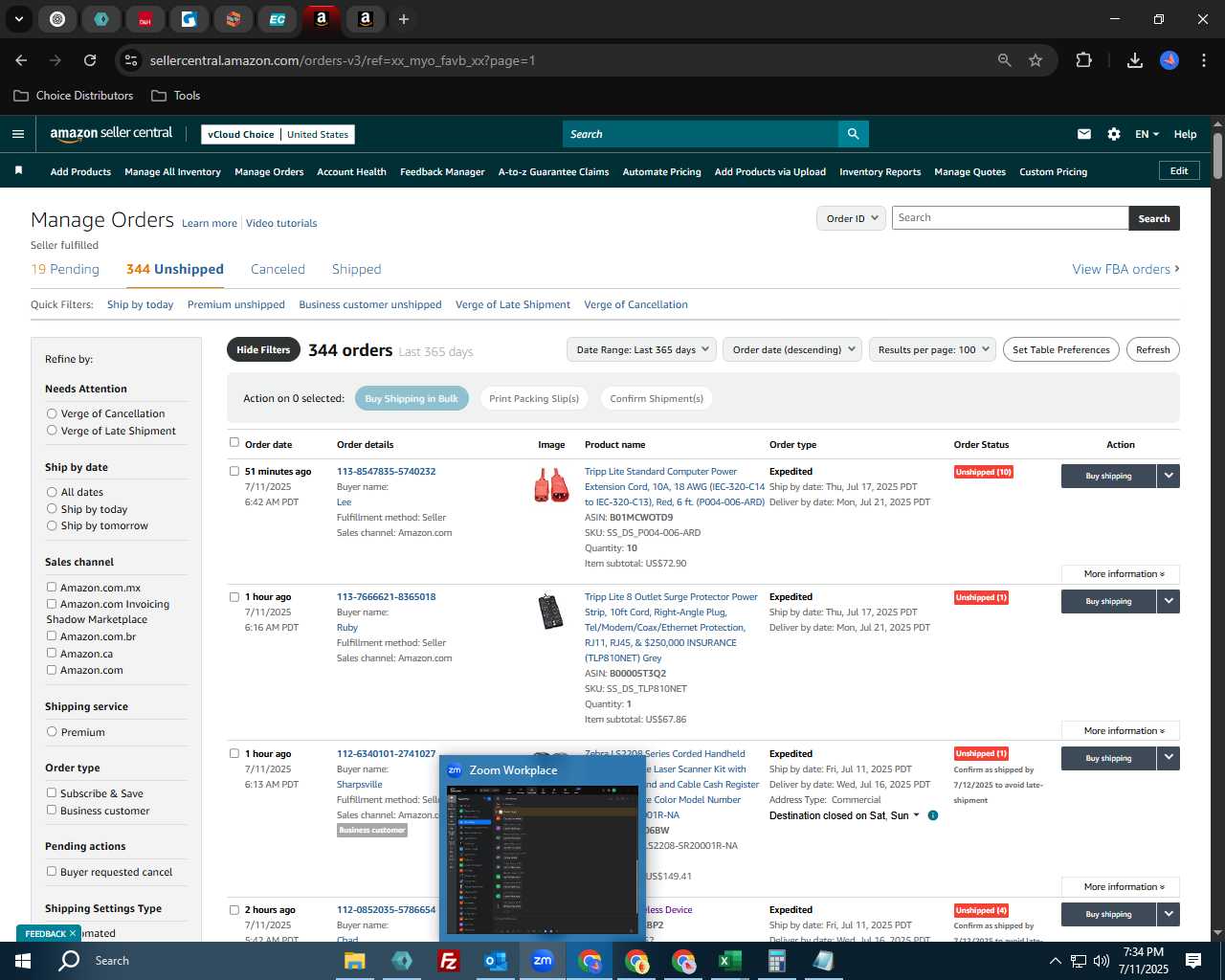Check the Amazon.ca sales channel checkbox
The height and width of the screenshot is (980, 1225).
52,654
